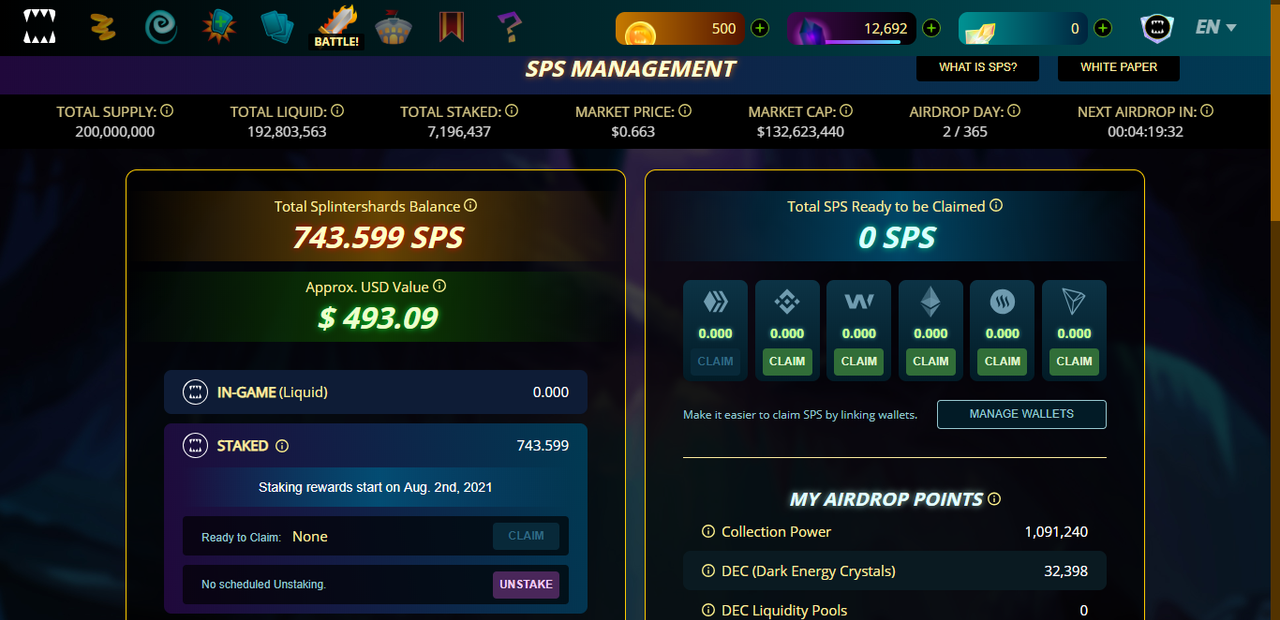Show info for Market Cap
The width and height of the screenshot is (1280, 620).
click(x=846, y=111)
